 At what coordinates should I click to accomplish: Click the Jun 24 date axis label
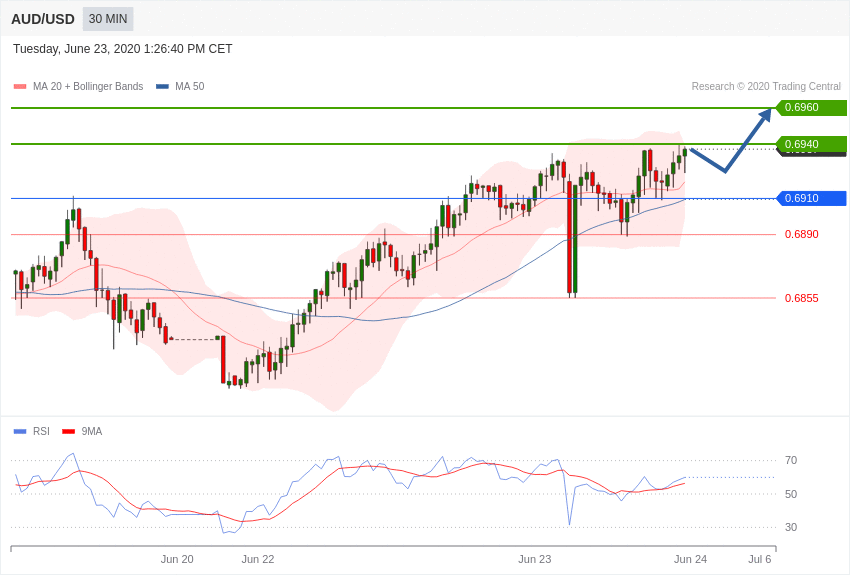[690, 559]
